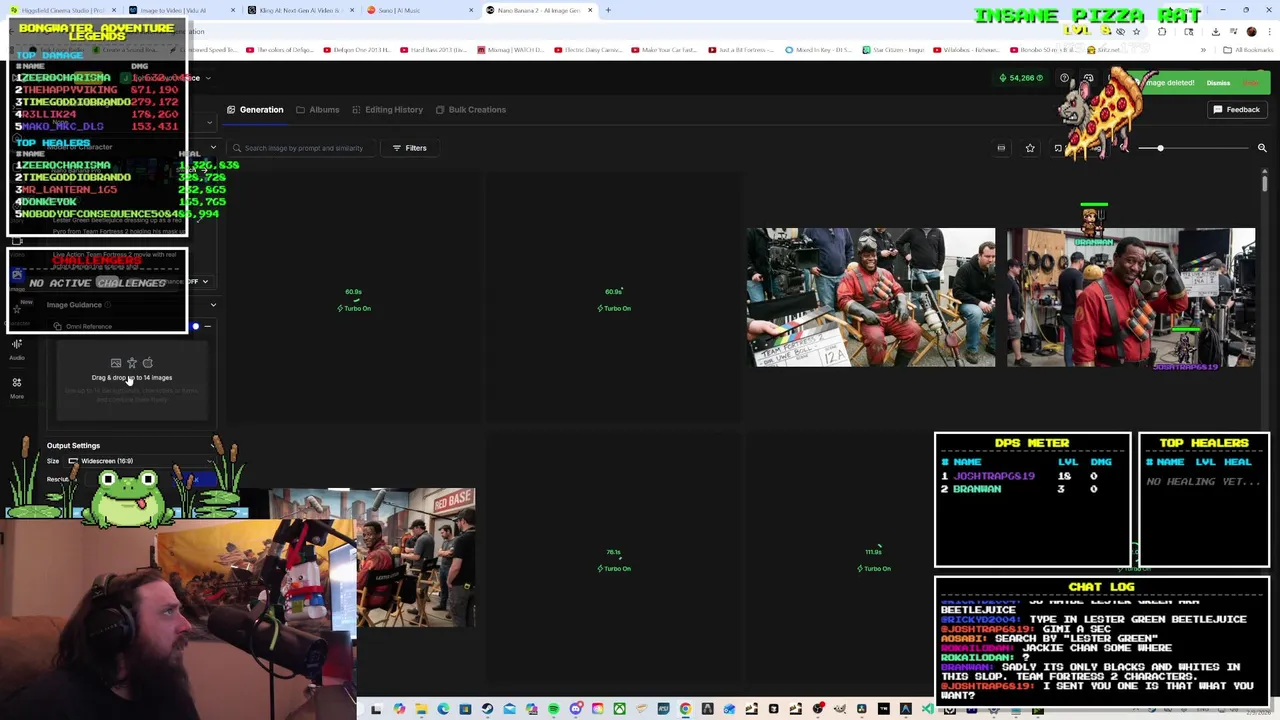The width and height of the screenshot is (1280, 720).
Task: Open a new browser tab
Action: pyautogui.click(x=608, y=10)
